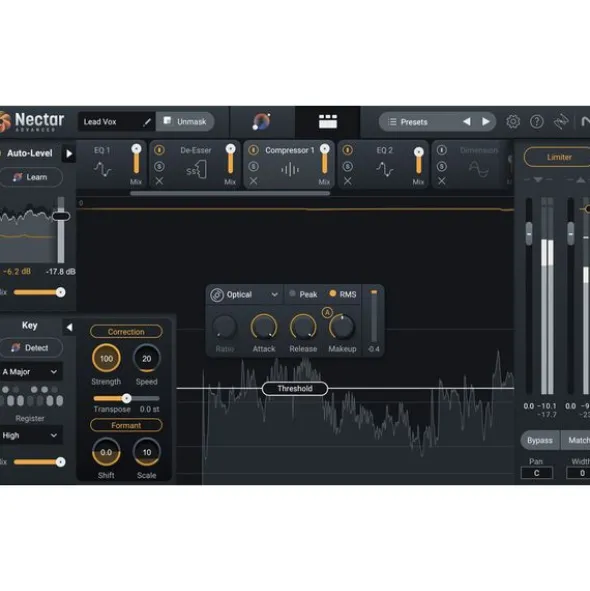Click the Formant Shift knob

pyautogui.click(x=106, y=452)
